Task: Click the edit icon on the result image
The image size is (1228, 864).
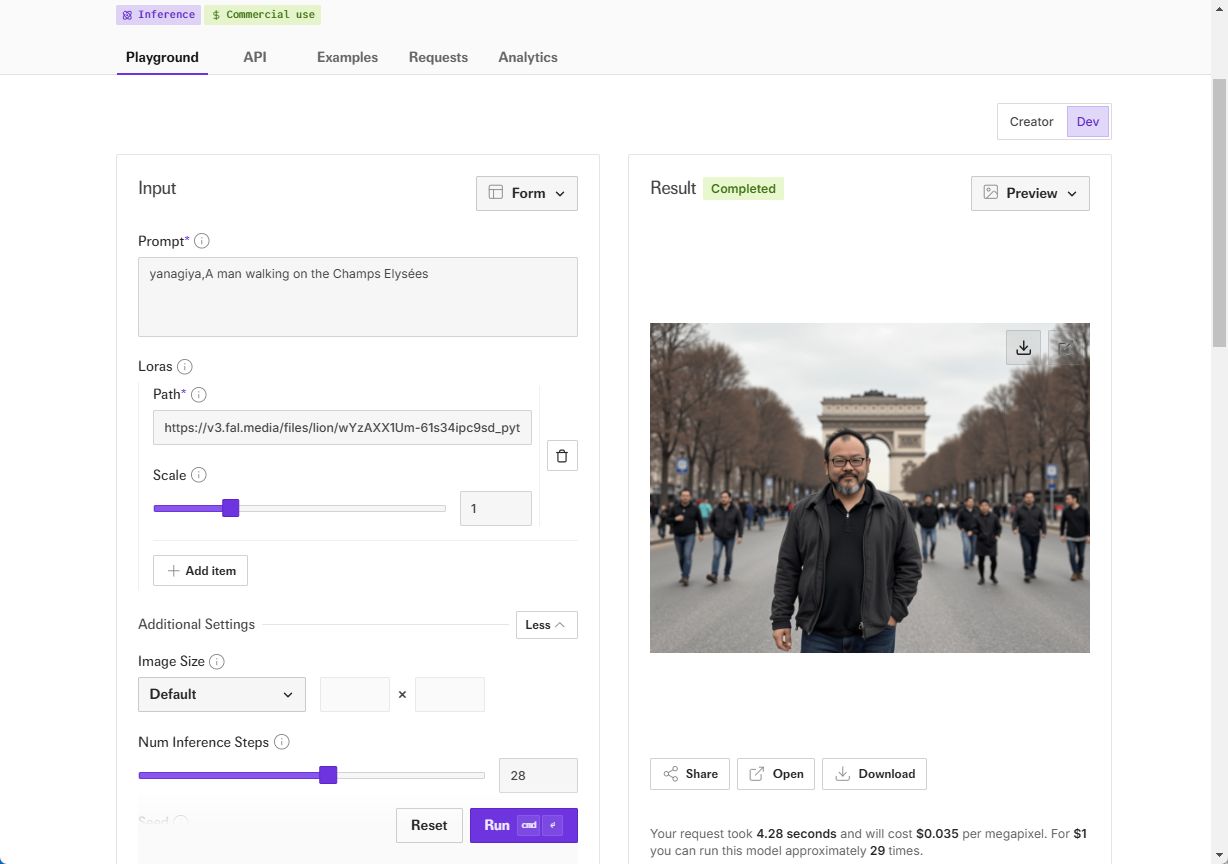Action: 1065,348
